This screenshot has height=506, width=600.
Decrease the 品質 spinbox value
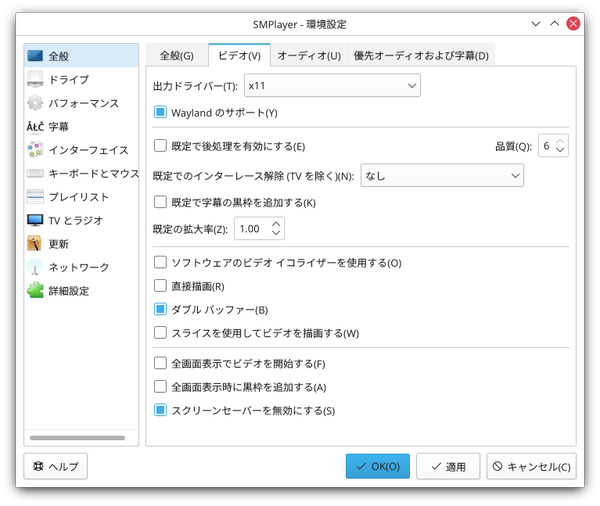(x=560, y=150)
